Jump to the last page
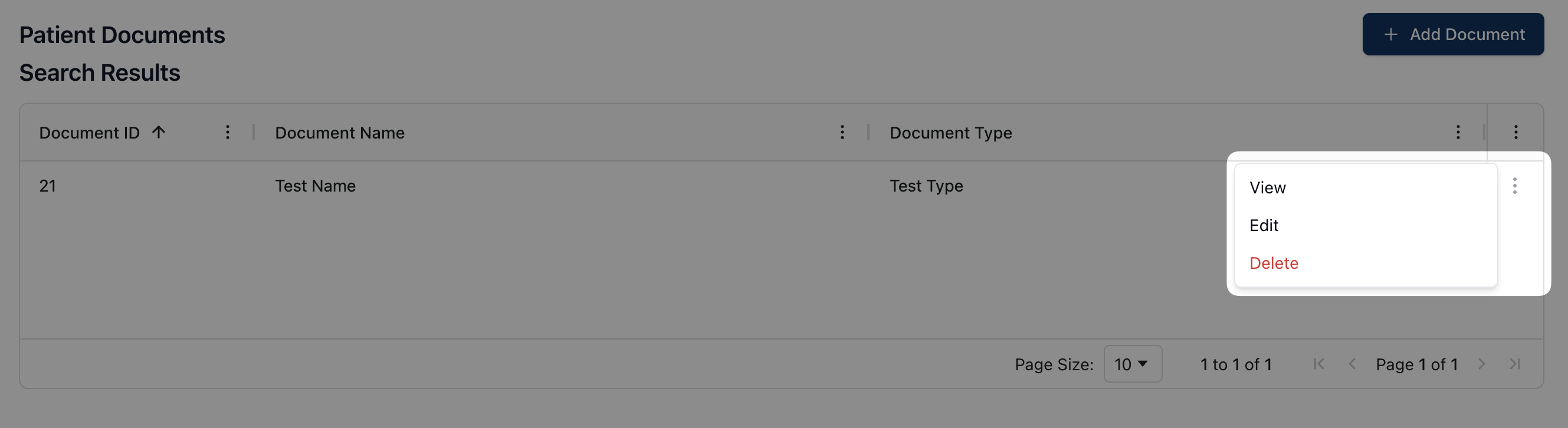 click(1515, 364)
